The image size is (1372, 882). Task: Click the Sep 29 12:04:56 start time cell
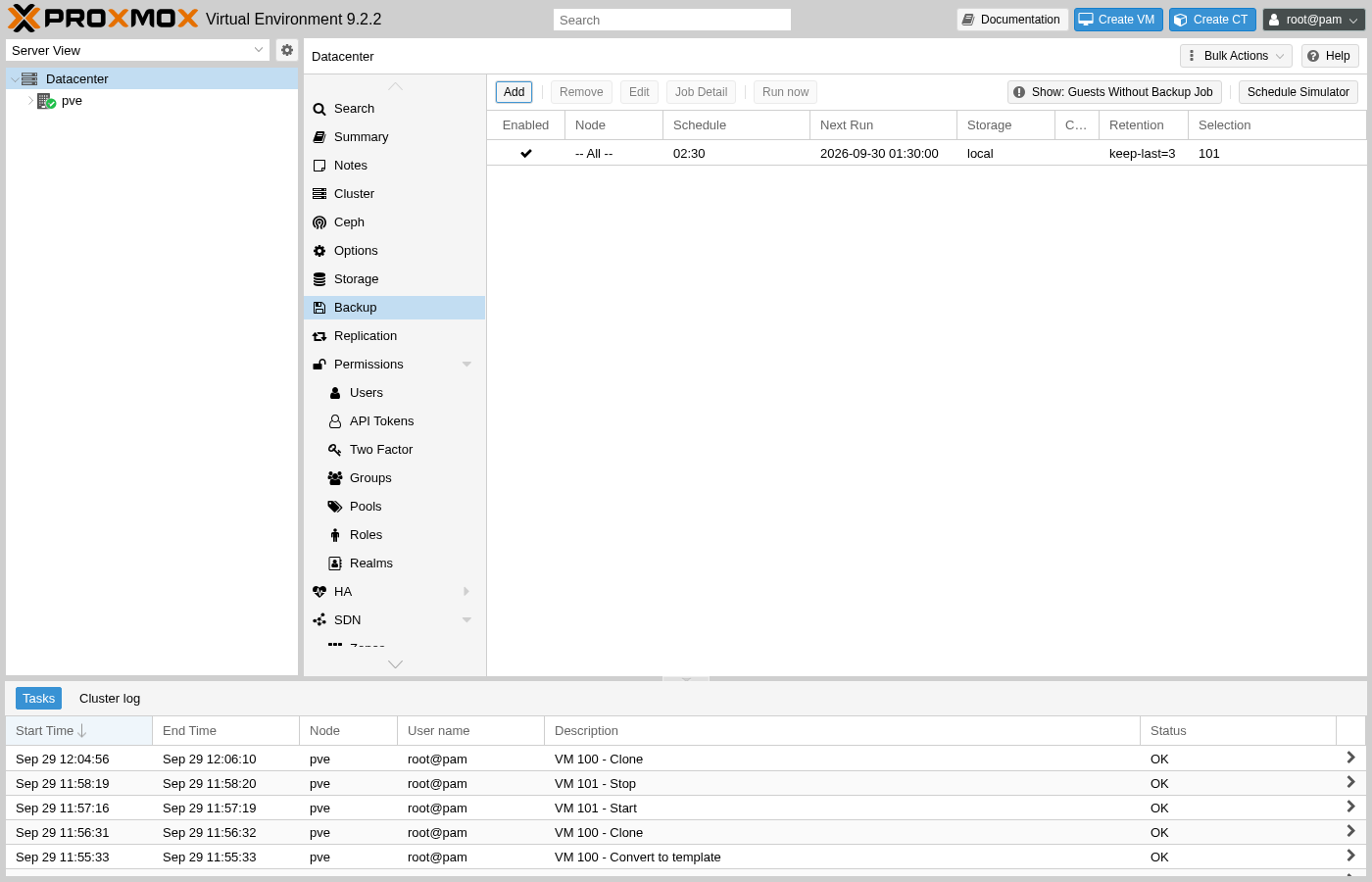[63, 759]
